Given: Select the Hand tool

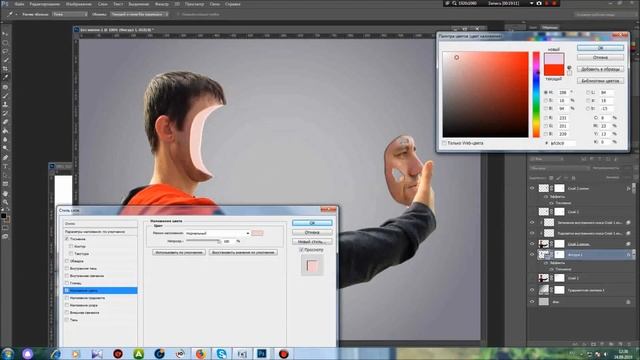Looking at the screenshot, I should [x=5, y=193].
